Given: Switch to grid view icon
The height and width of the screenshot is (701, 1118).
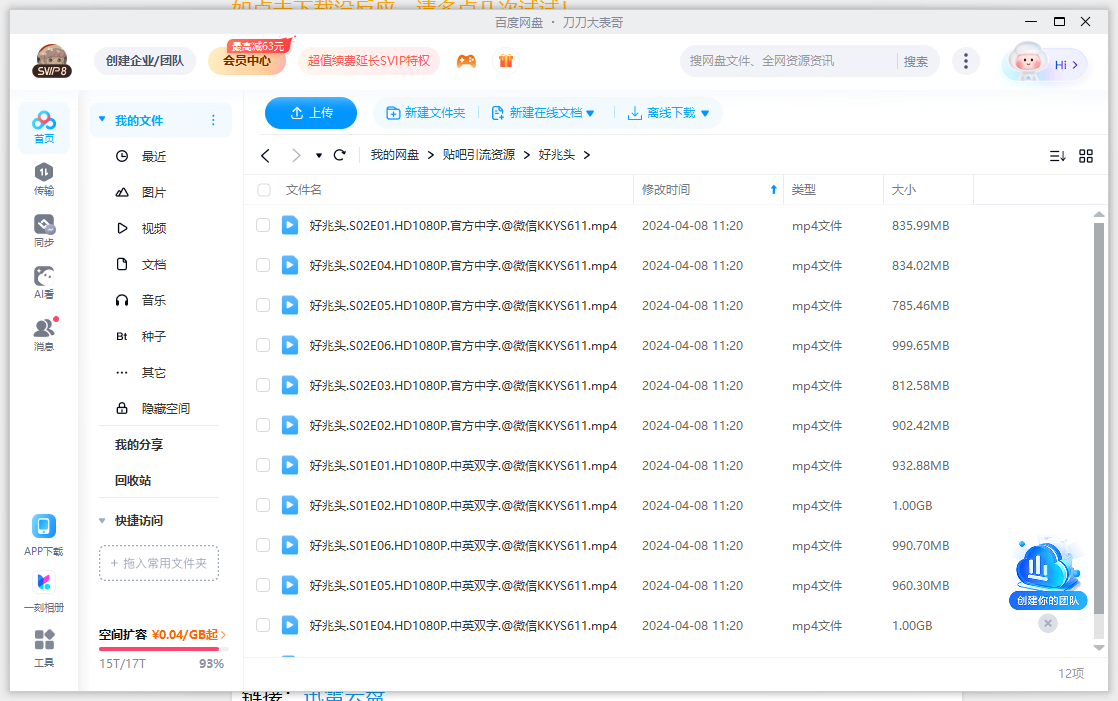Looking at the screenshot, I should point(1086,156).
